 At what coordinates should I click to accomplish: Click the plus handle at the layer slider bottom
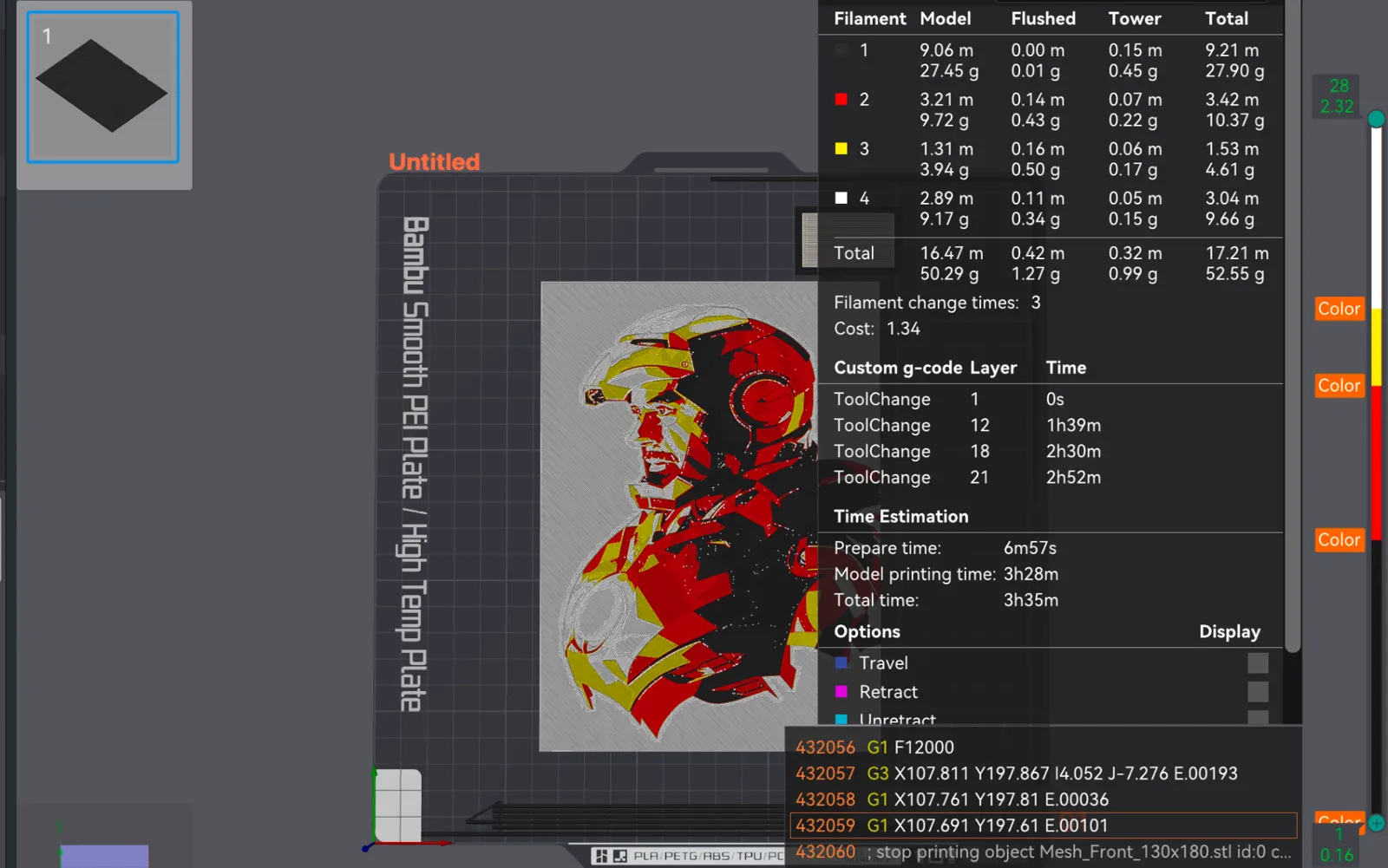coord(1376,823)
